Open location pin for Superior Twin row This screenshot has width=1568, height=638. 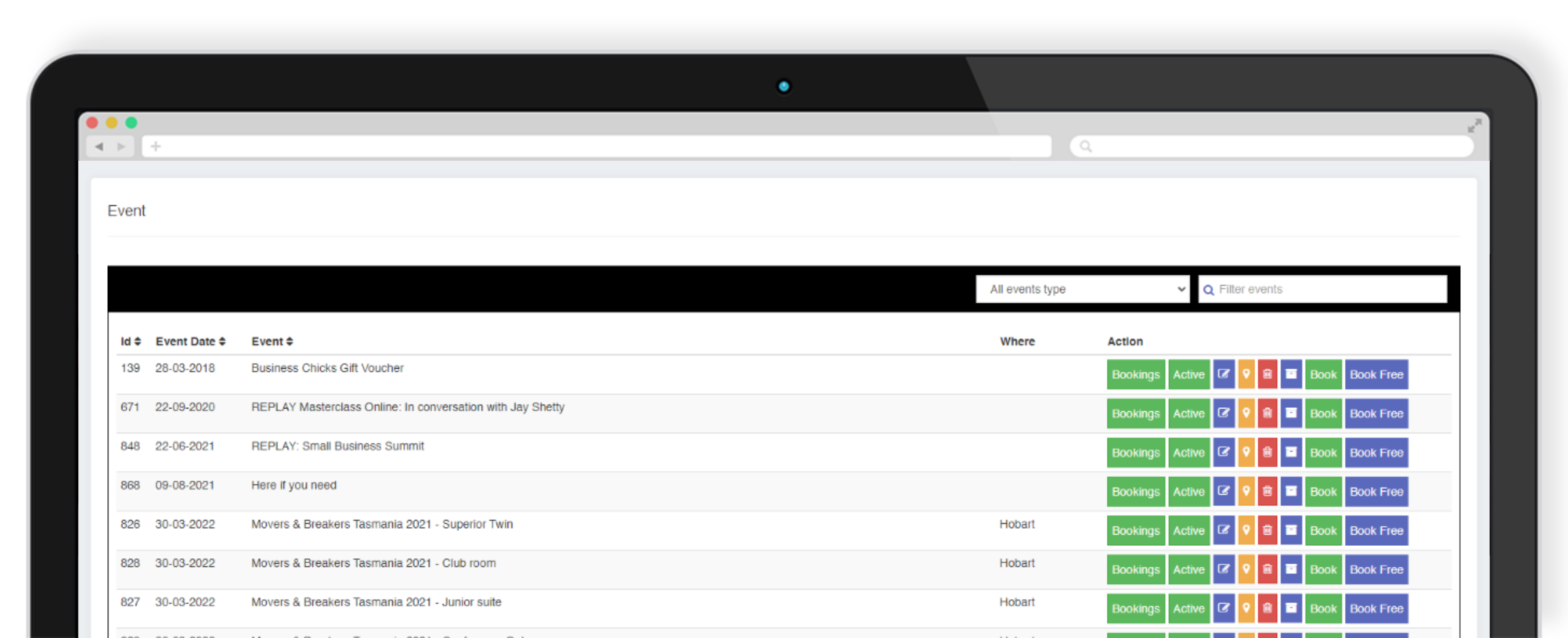point(1247,530)
